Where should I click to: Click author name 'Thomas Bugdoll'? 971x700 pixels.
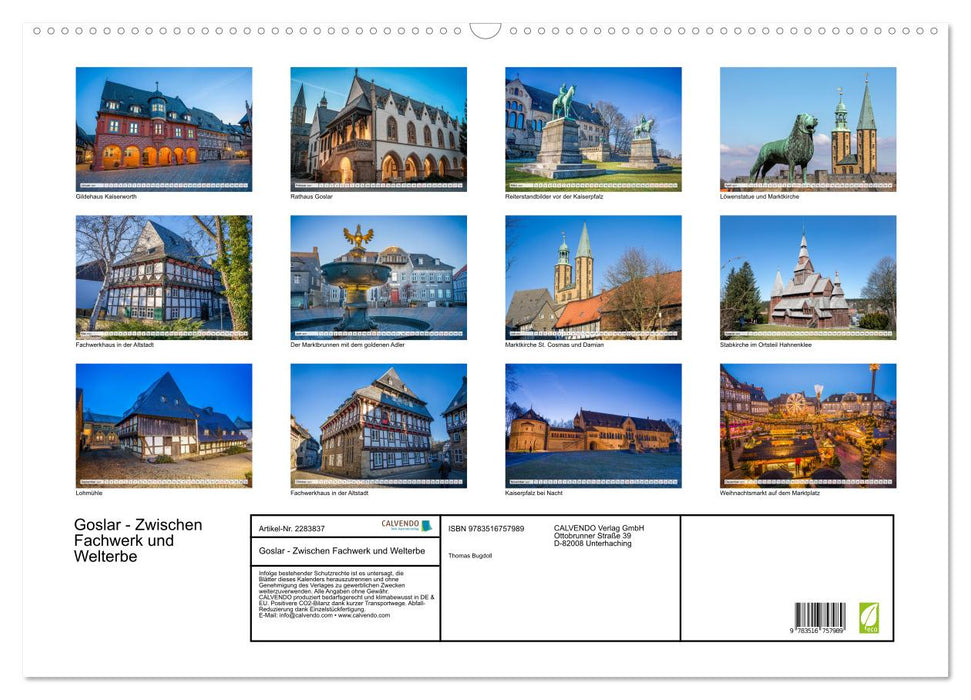pos(470,556)
